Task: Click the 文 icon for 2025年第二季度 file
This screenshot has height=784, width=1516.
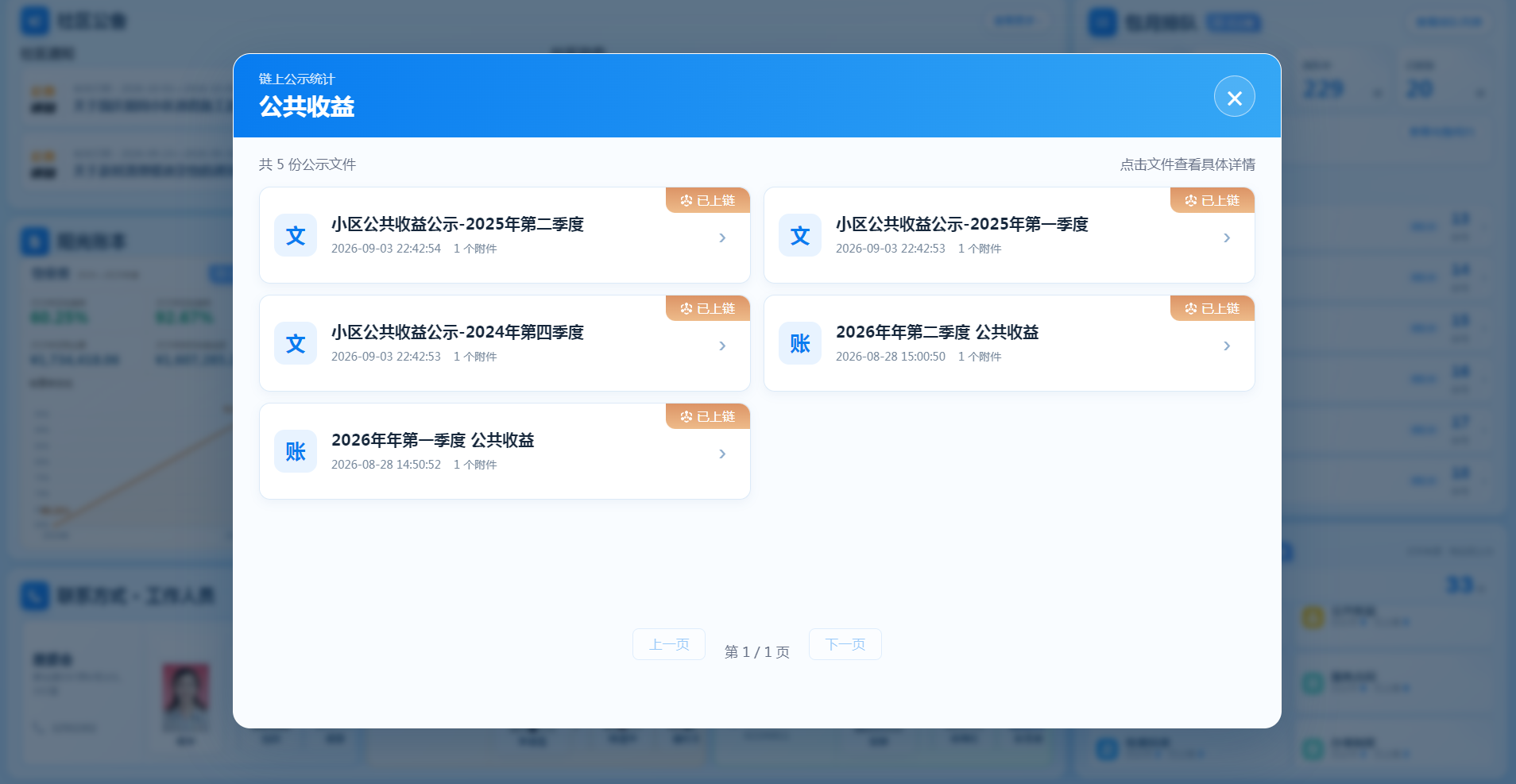Action: (x=296, y=235)
